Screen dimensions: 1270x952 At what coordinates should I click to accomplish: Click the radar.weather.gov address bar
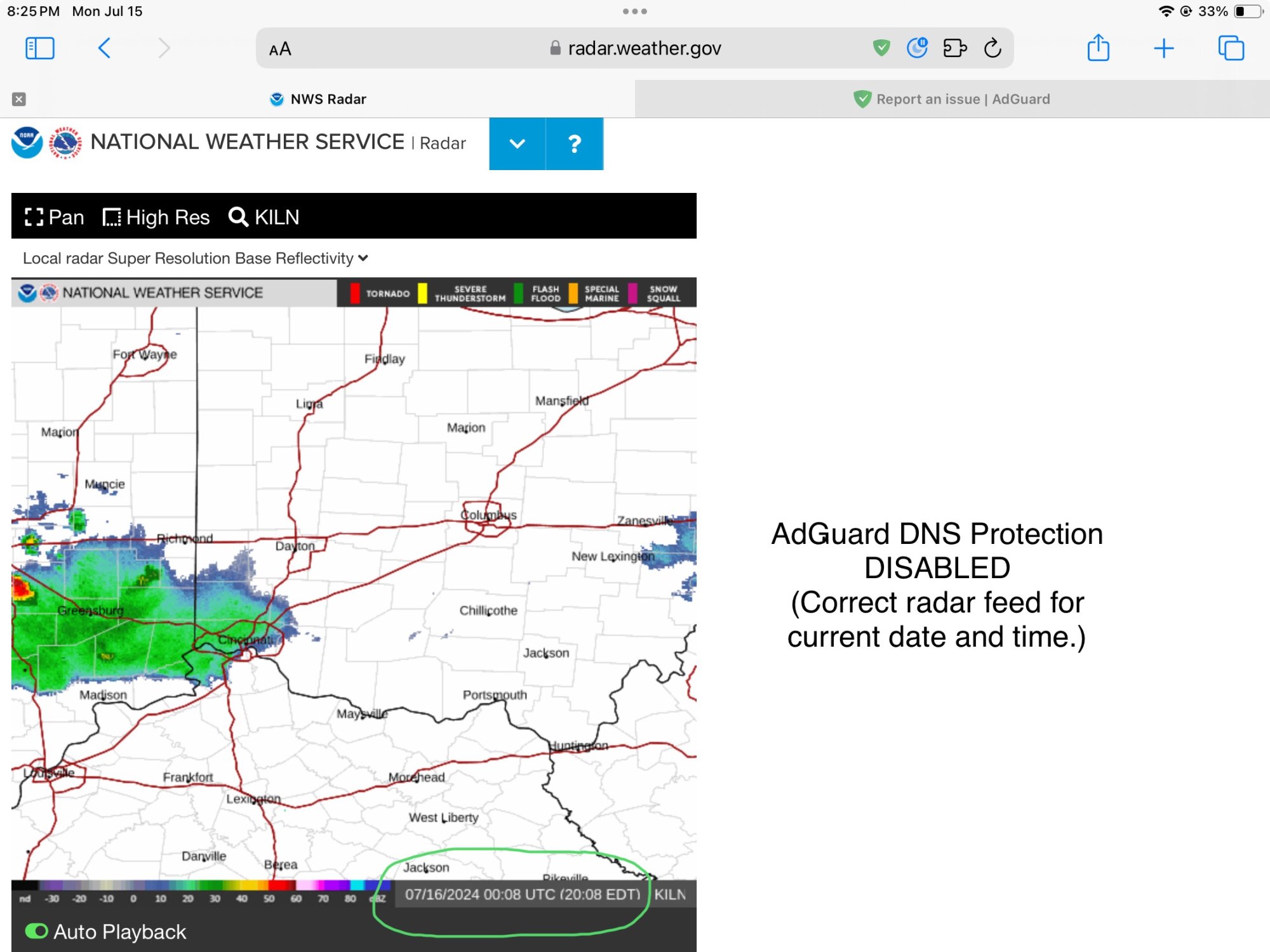(x=643, y=48)
